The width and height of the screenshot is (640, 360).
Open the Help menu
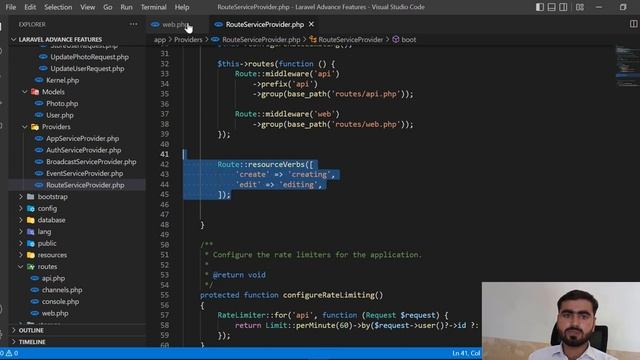(x=182, y=7)
